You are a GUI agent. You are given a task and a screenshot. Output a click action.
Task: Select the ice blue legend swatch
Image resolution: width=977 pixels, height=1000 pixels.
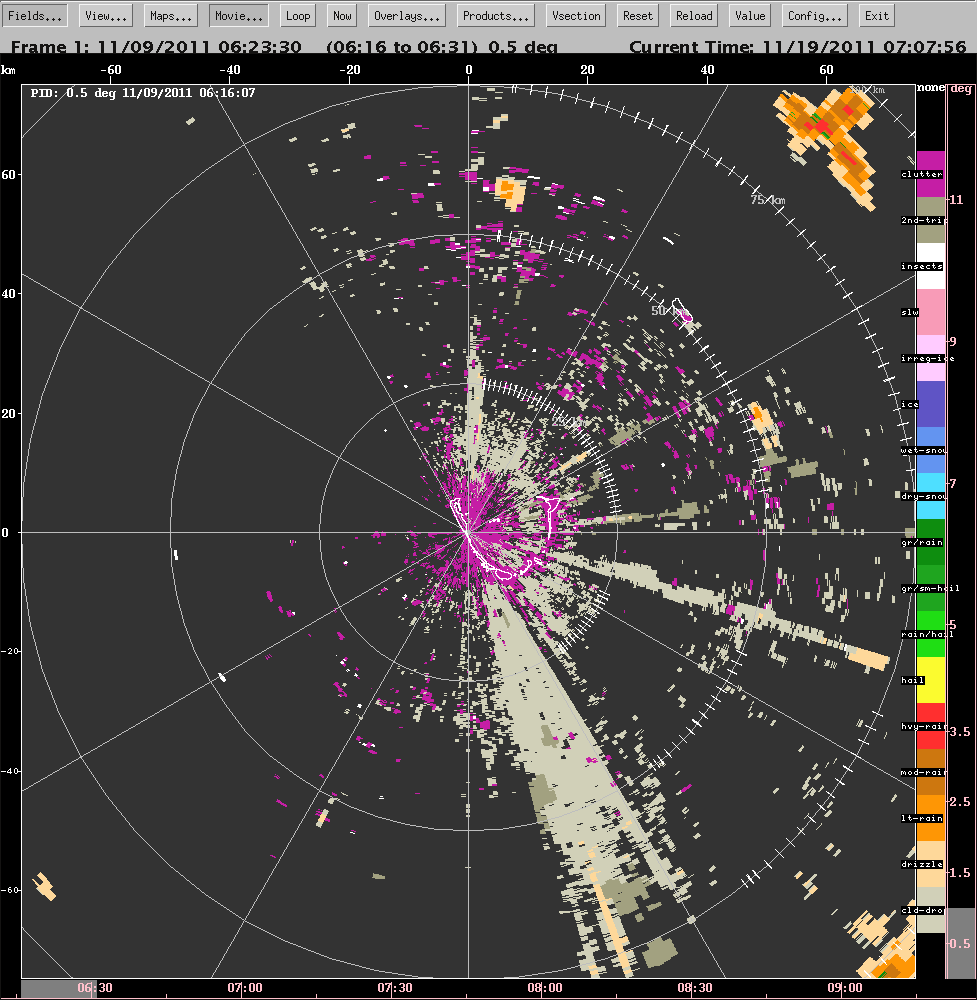pyautogui.click(x=930, y=404)
